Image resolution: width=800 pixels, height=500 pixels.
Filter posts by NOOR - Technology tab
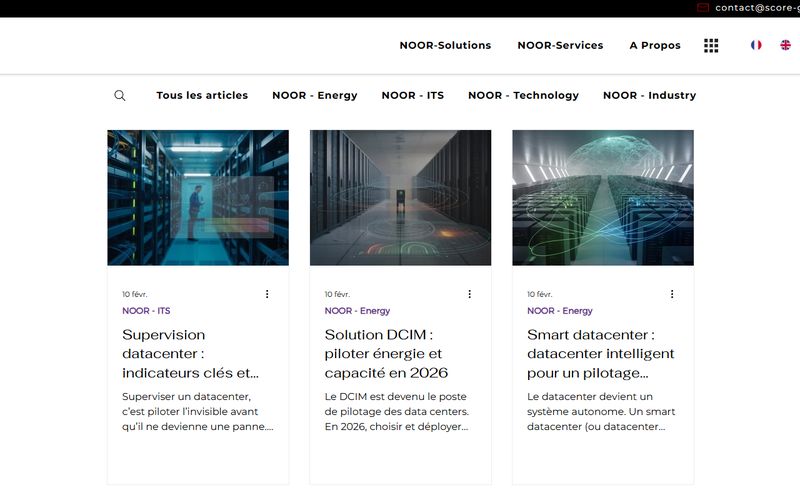click(x=523, y=95)
